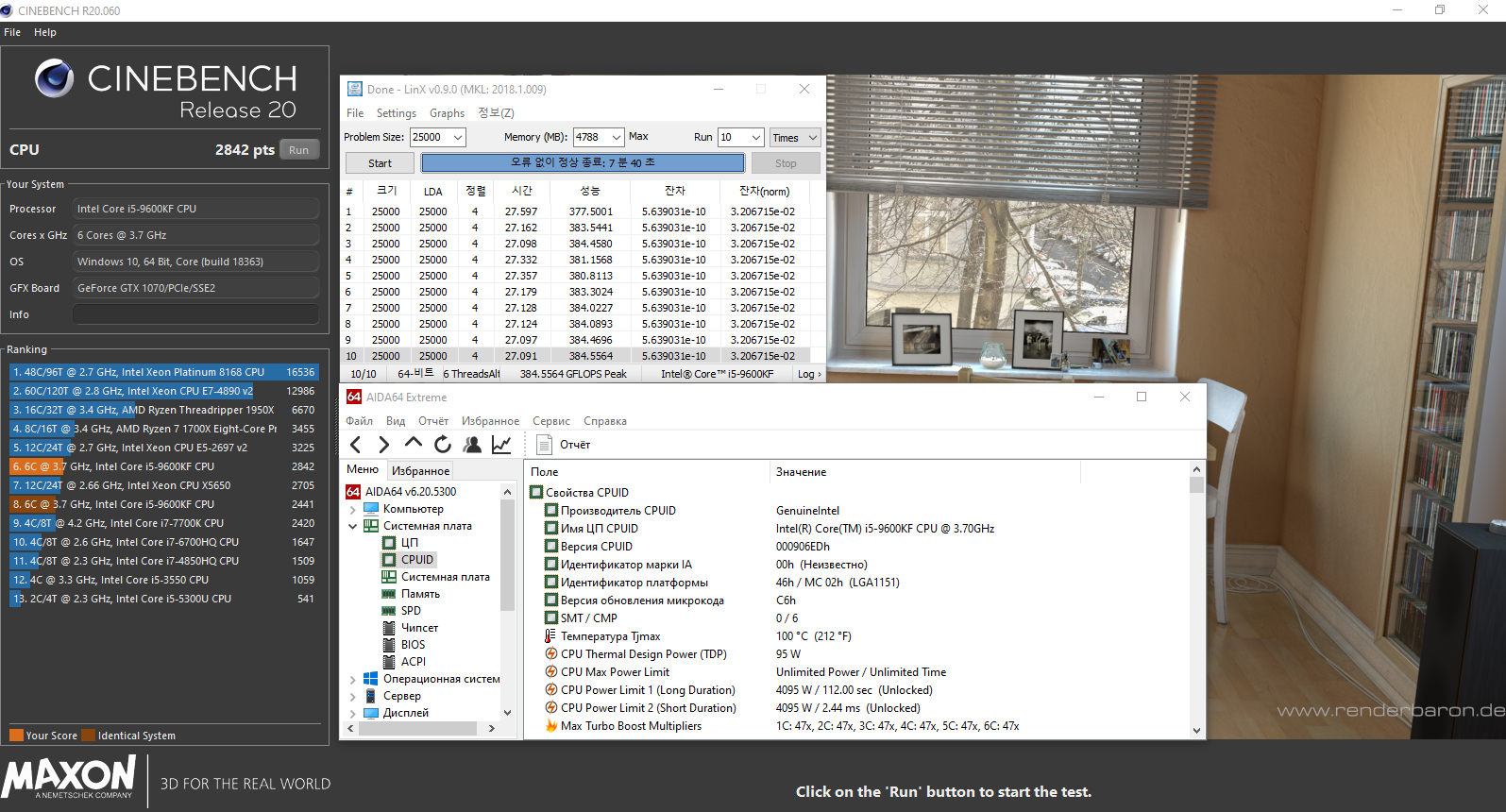Open the LinX File menu
Image resolution: width=1506 pixels, height=812 pixels.
(355, 113)
